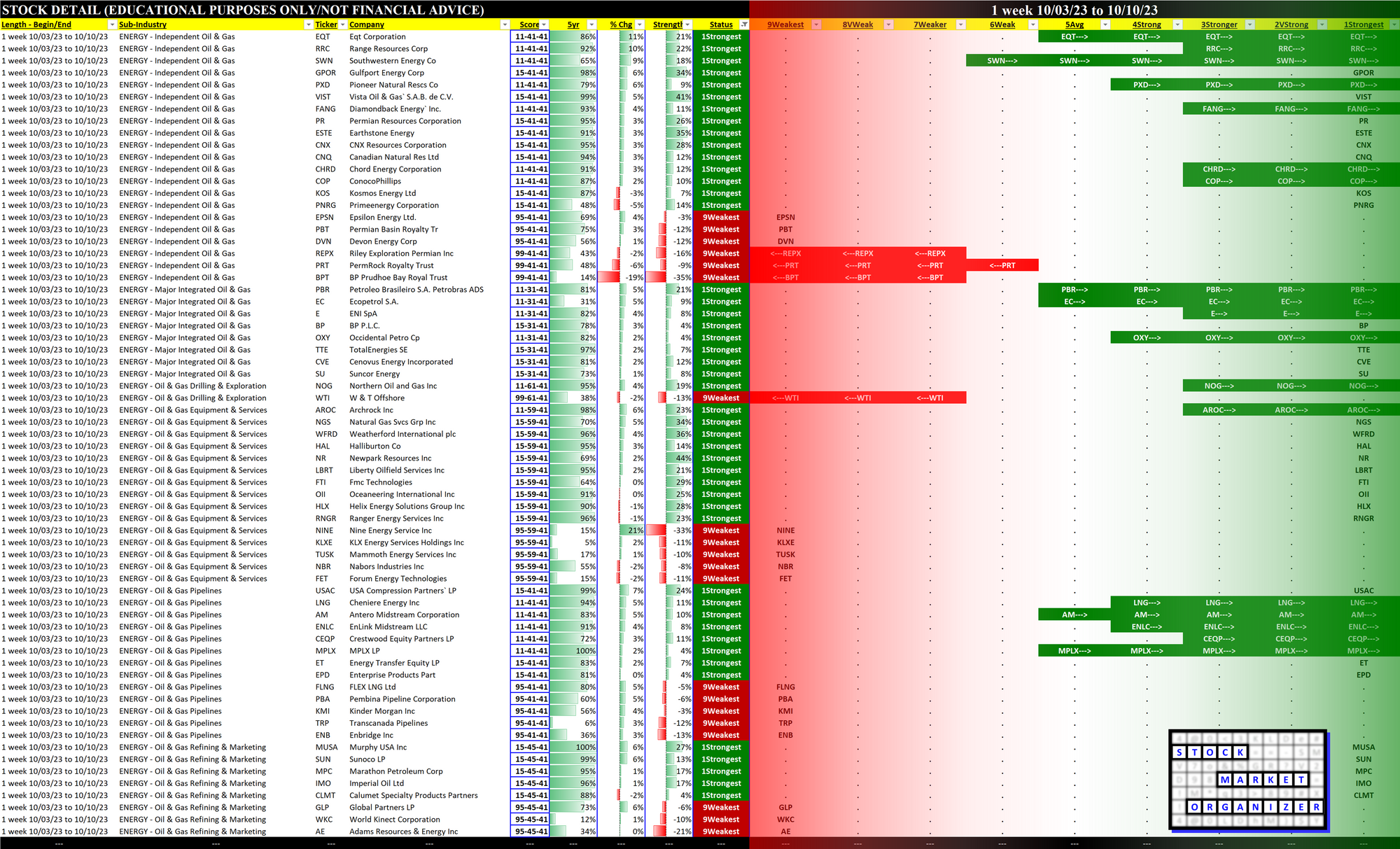Viewport: 1400px width, 849px height.
Task: Toggle the 2VStrong column filter button
Action: point(1322,24)
